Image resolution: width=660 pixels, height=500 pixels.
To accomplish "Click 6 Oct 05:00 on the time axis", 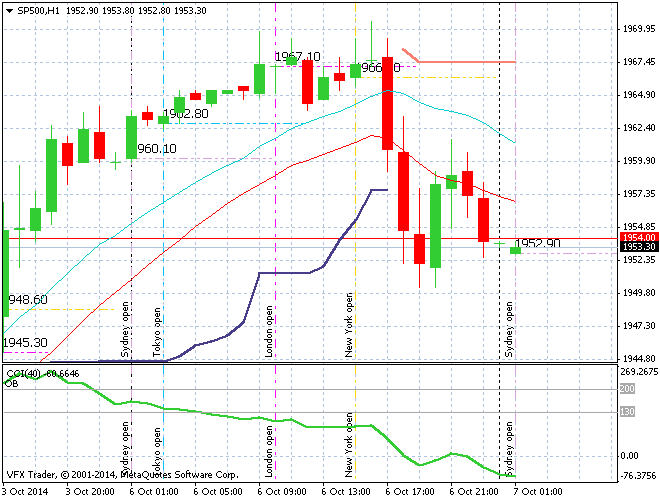I will tap(218, 492).
